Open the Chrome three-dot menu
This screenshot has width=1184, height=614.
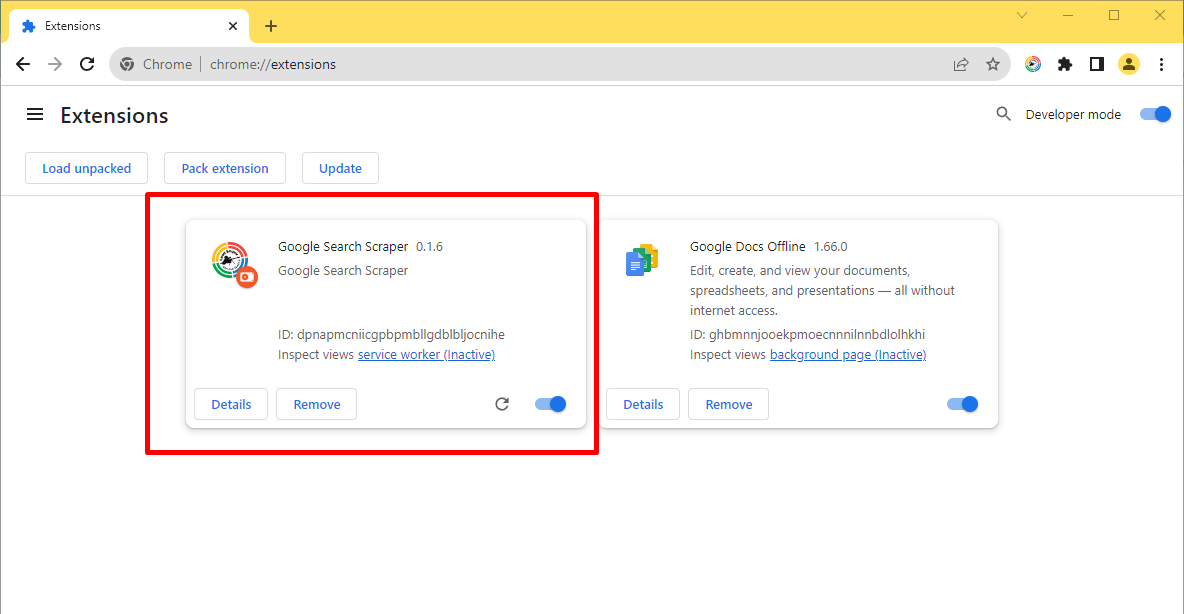pos(1161,64)
